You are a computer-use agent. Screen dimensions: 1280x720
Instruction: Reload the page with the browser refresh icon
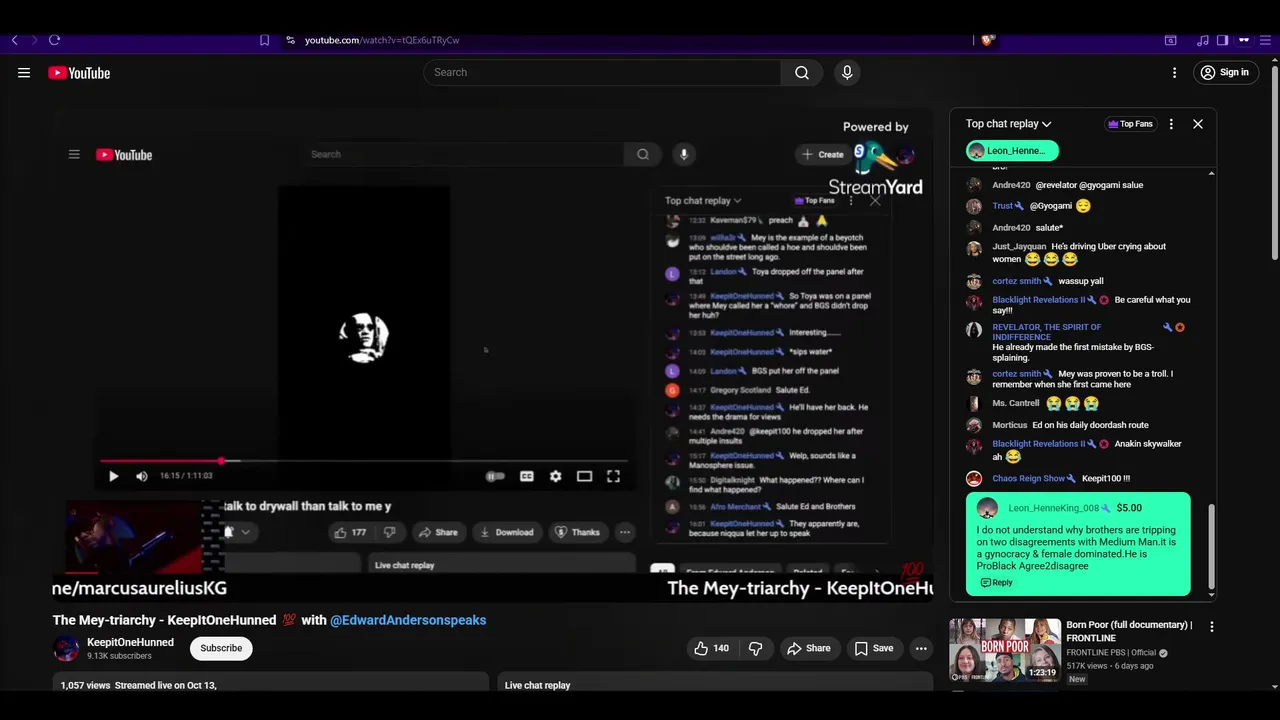point(54,40)
